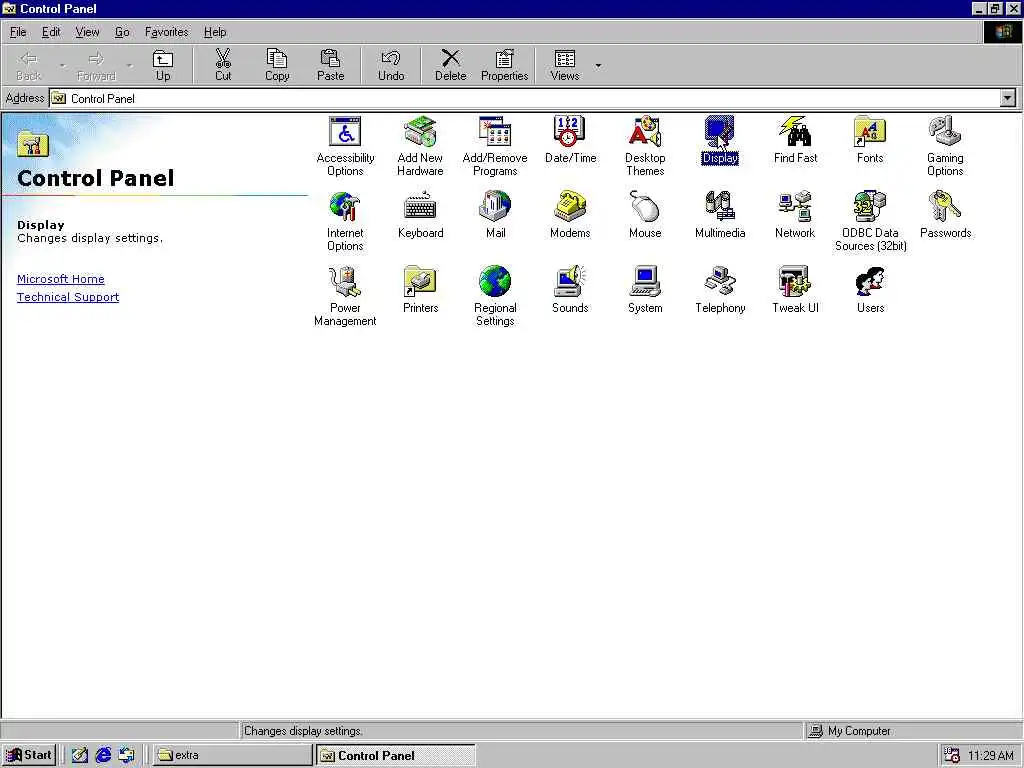Click status bar text 'Changes display settings.'
Image resolution: width=1024 pixels, height=768 pixels.
coord(303,731)
